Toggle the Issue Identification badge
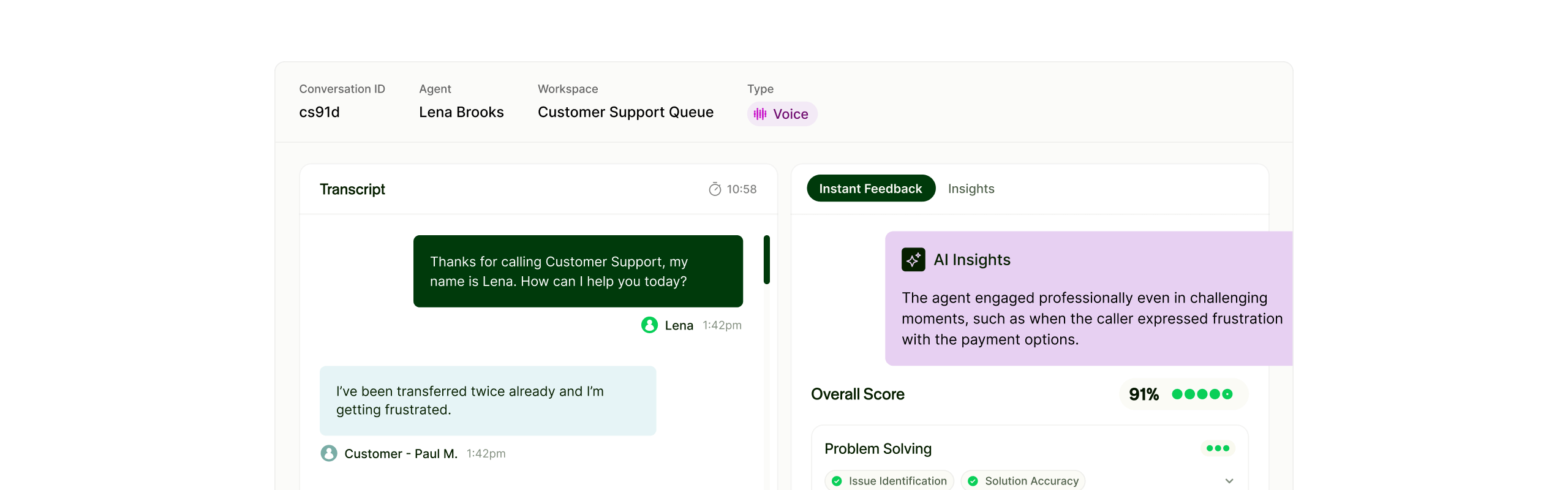 pos(889,481)
